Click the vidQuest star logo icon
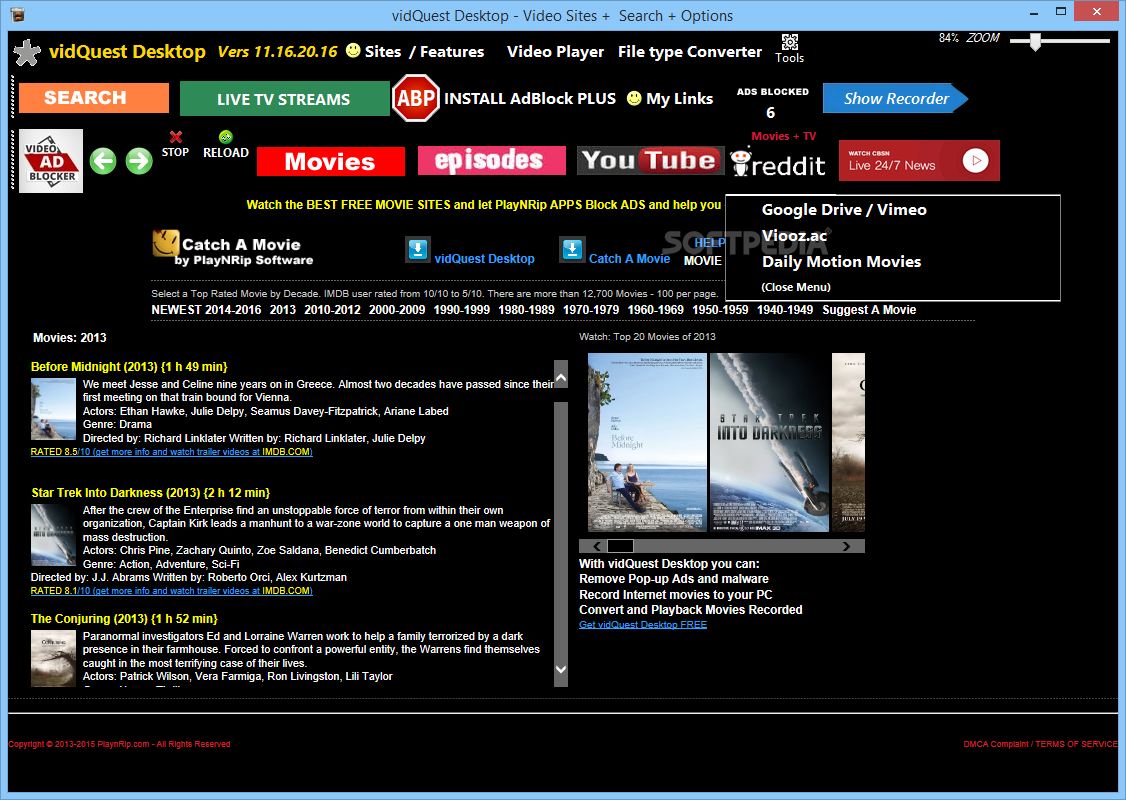This screenshot has width=1126, height=800. click(x=27, y=52)
